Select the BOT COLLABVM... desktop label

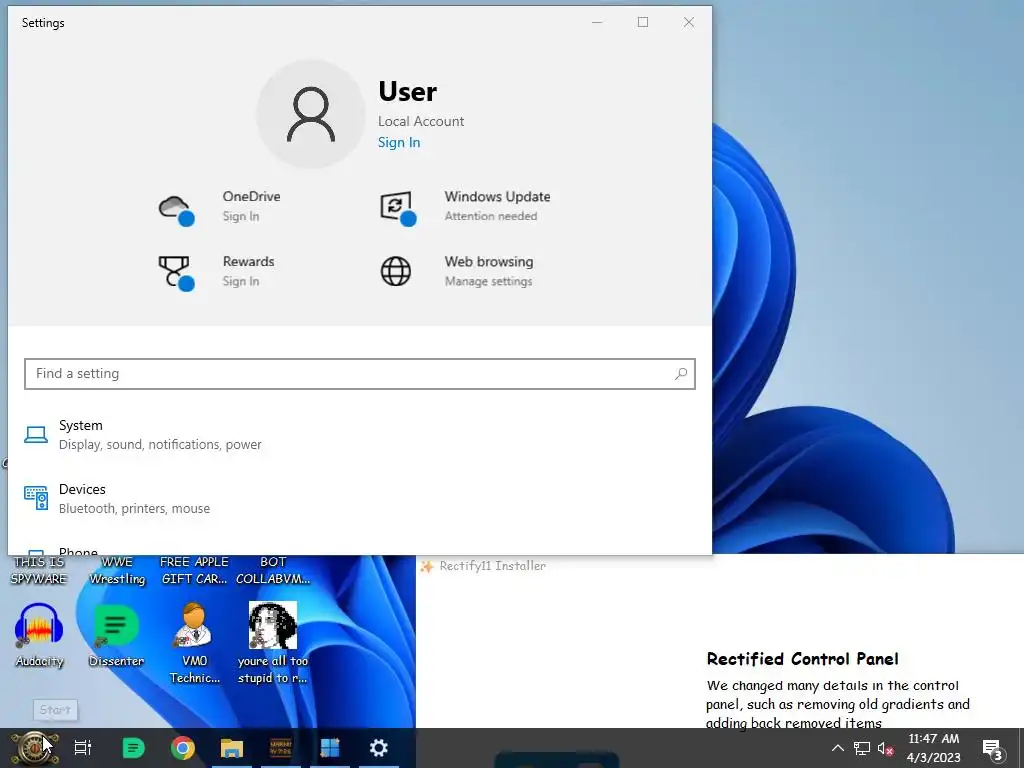click(x=273, y=570)
